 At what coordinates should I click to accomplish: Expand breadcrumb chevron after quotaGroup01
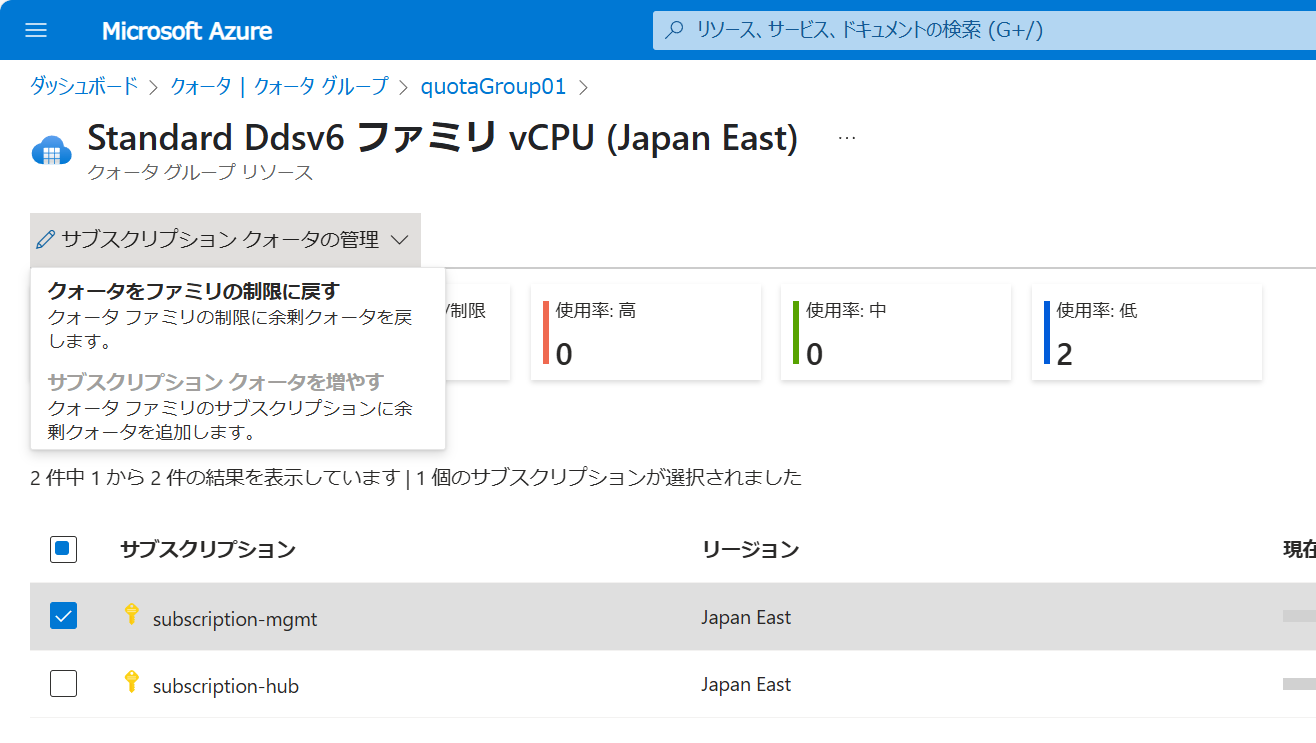click(x=584, y=87)
